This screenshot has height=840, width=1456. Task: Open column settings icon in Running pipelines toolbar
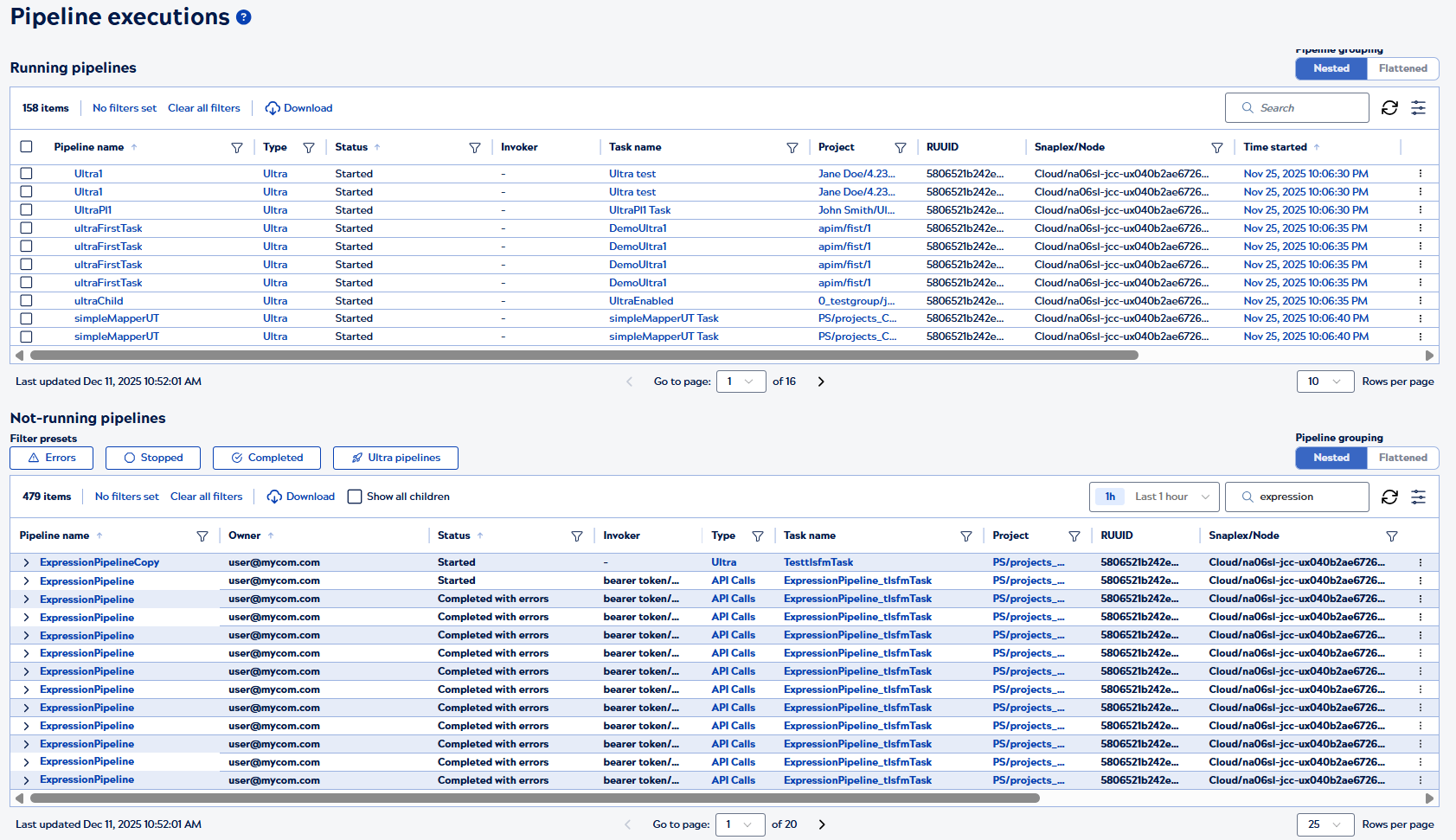(x=1419, y=107)
